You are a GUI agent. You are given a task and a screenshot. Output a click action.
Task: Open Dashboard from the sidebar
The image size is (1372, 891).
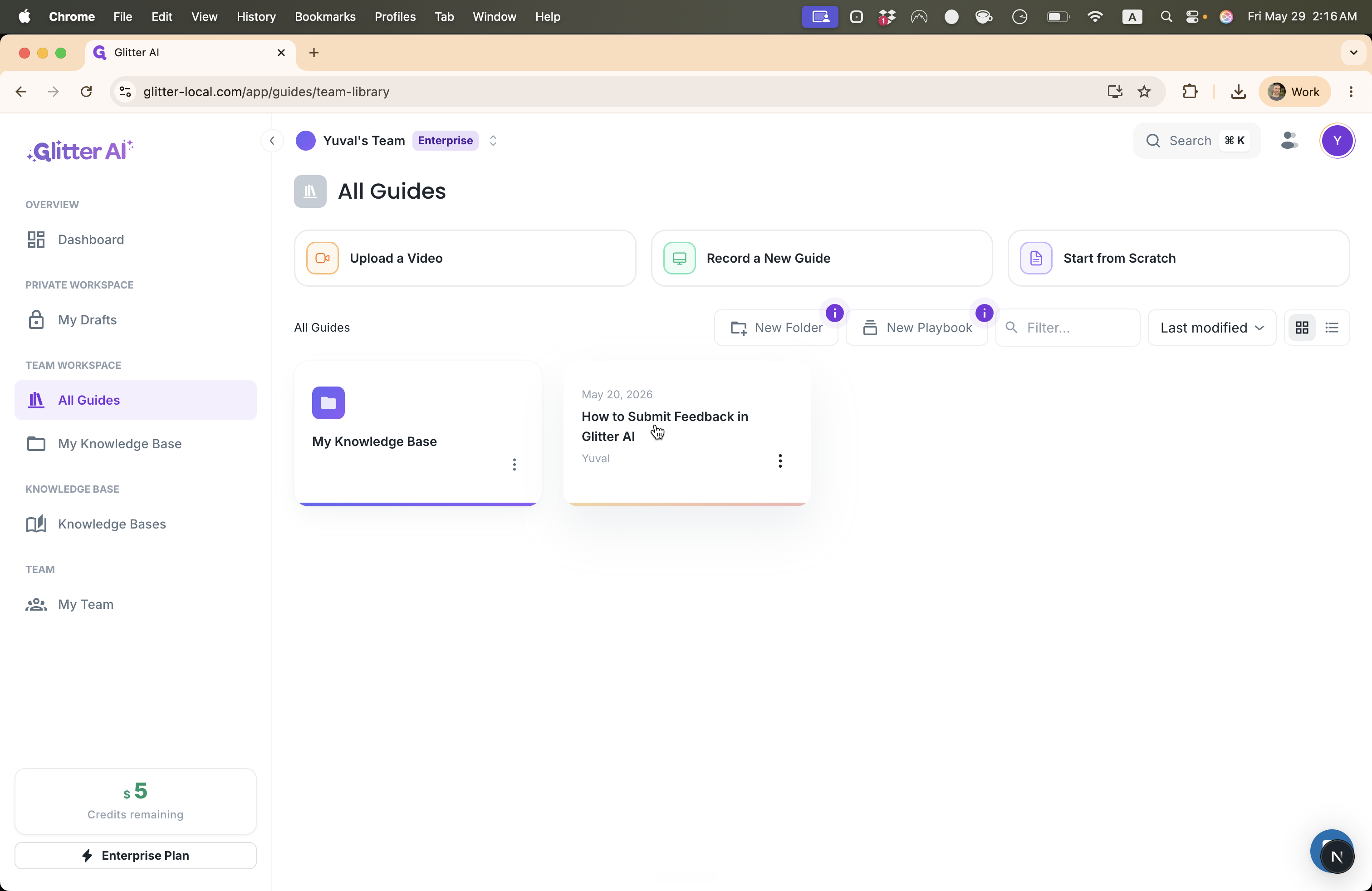[x=136, y=240]
